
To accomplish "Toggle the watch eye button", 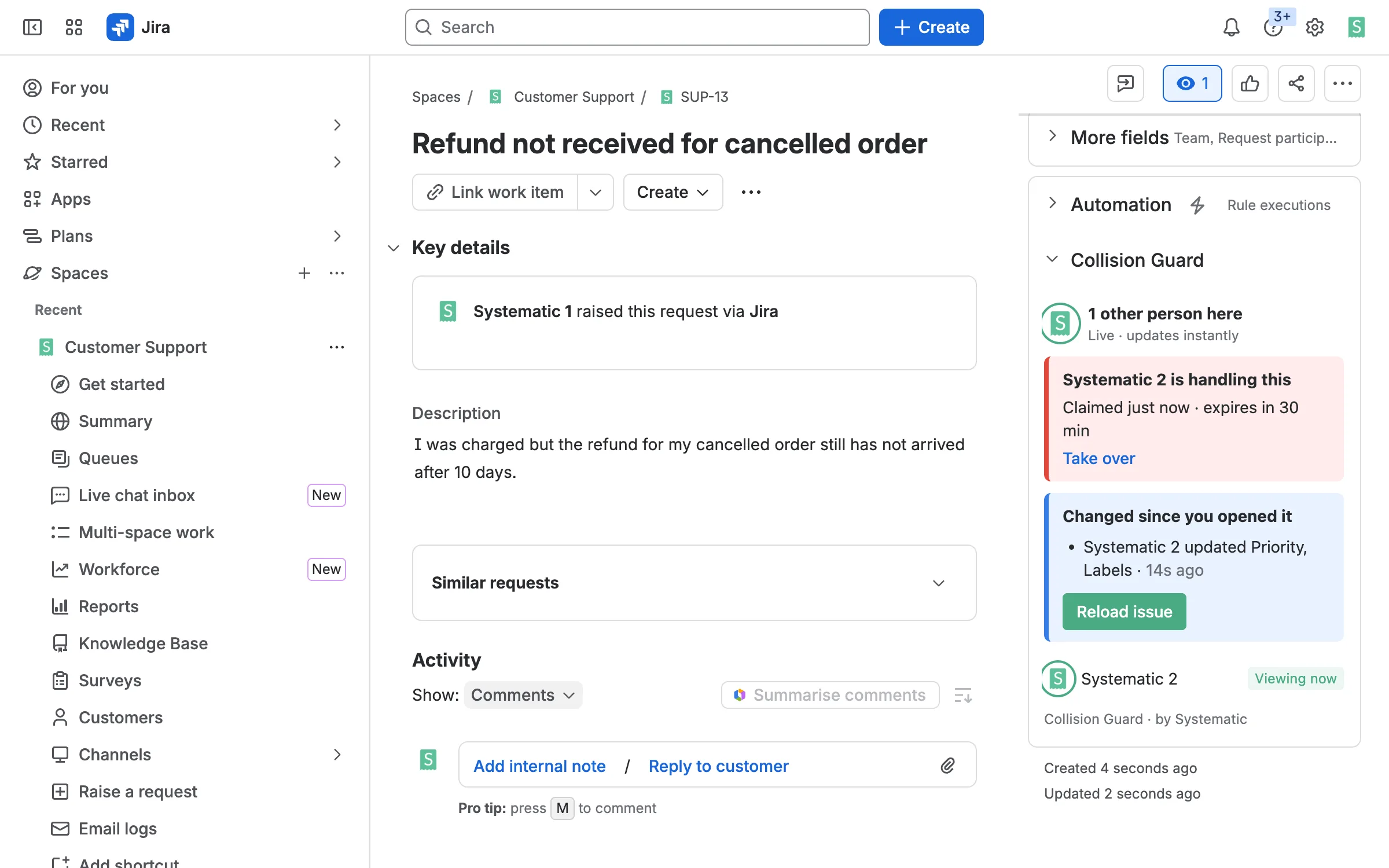I will pyautogui.click(x=1192, y=83).
